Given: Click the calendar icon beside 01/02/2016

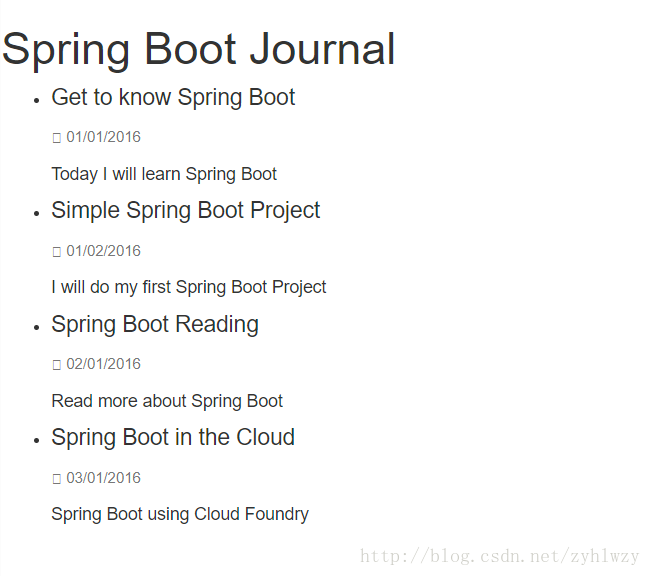Looking at the screenshot, I should (57, 252).
